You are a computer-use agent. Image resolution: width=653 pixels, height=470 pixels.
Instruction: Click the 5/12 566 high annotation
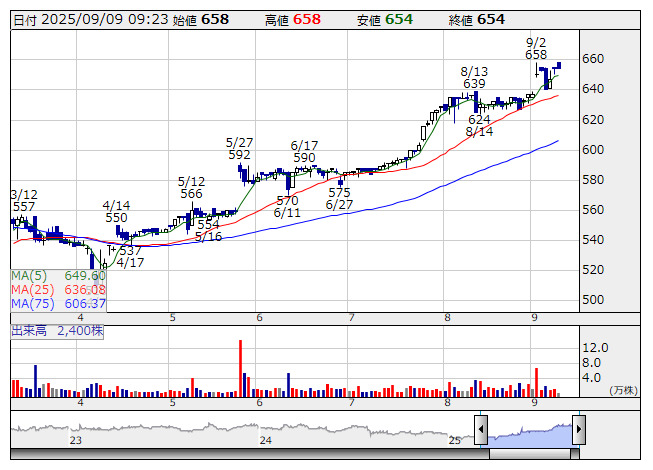coord(192,187)
